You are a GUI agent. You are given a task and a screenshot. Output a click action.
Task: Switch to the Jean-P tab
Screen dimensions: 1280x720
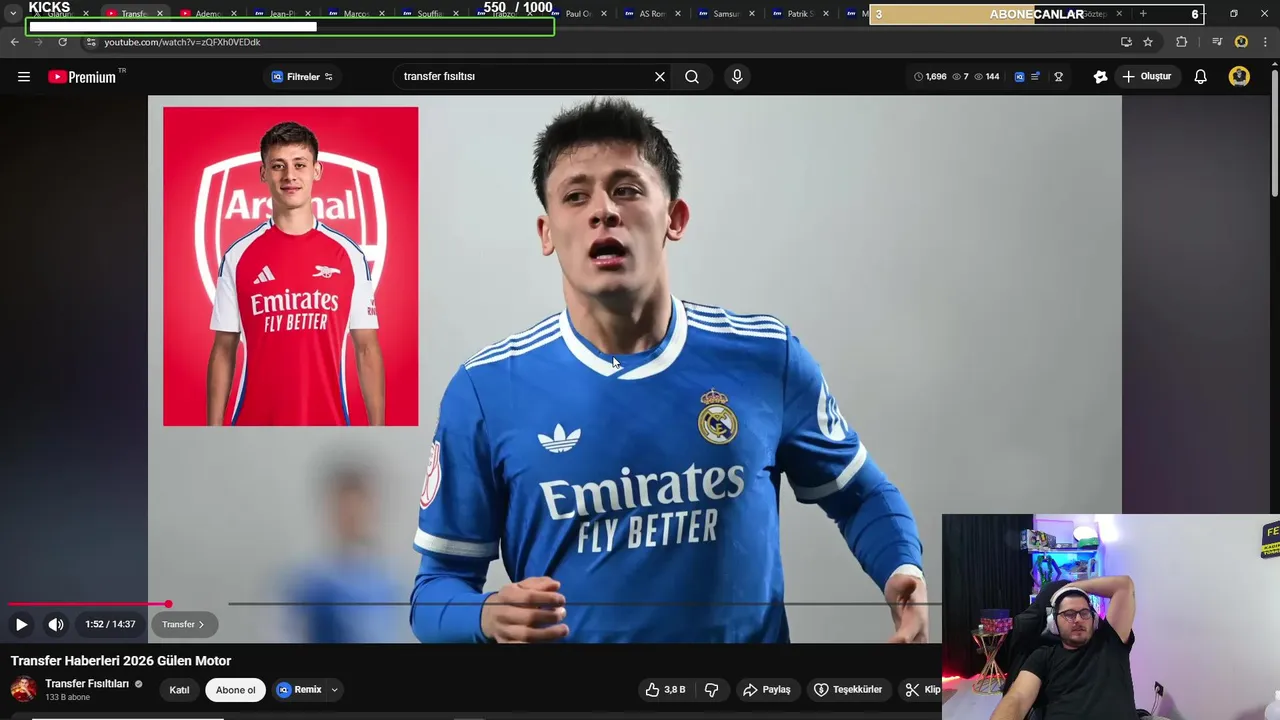pyautogui.click(x=282, y=14)
